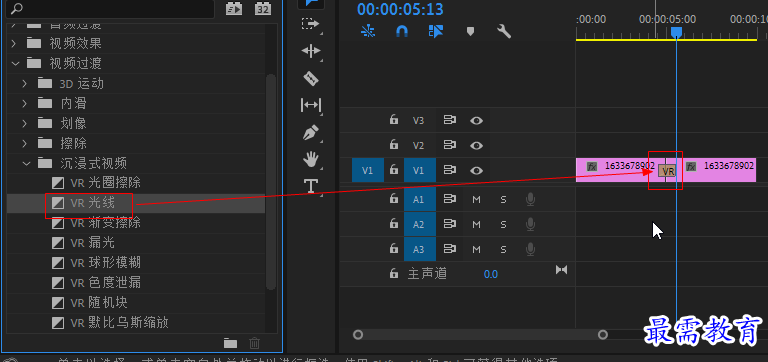
Task: Select the Type tool
Action: point(311,186)
